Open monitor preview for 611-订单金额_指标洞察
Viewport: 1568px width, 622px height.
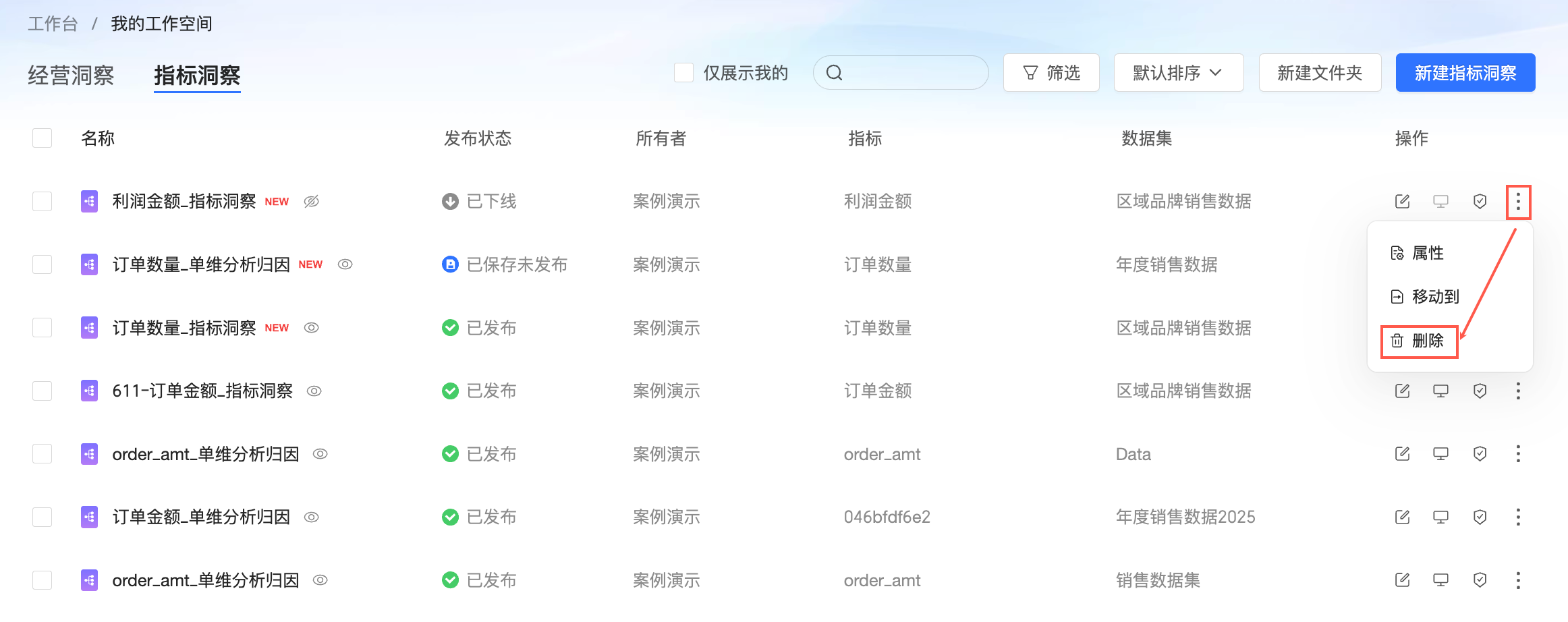coord(1440,391)
